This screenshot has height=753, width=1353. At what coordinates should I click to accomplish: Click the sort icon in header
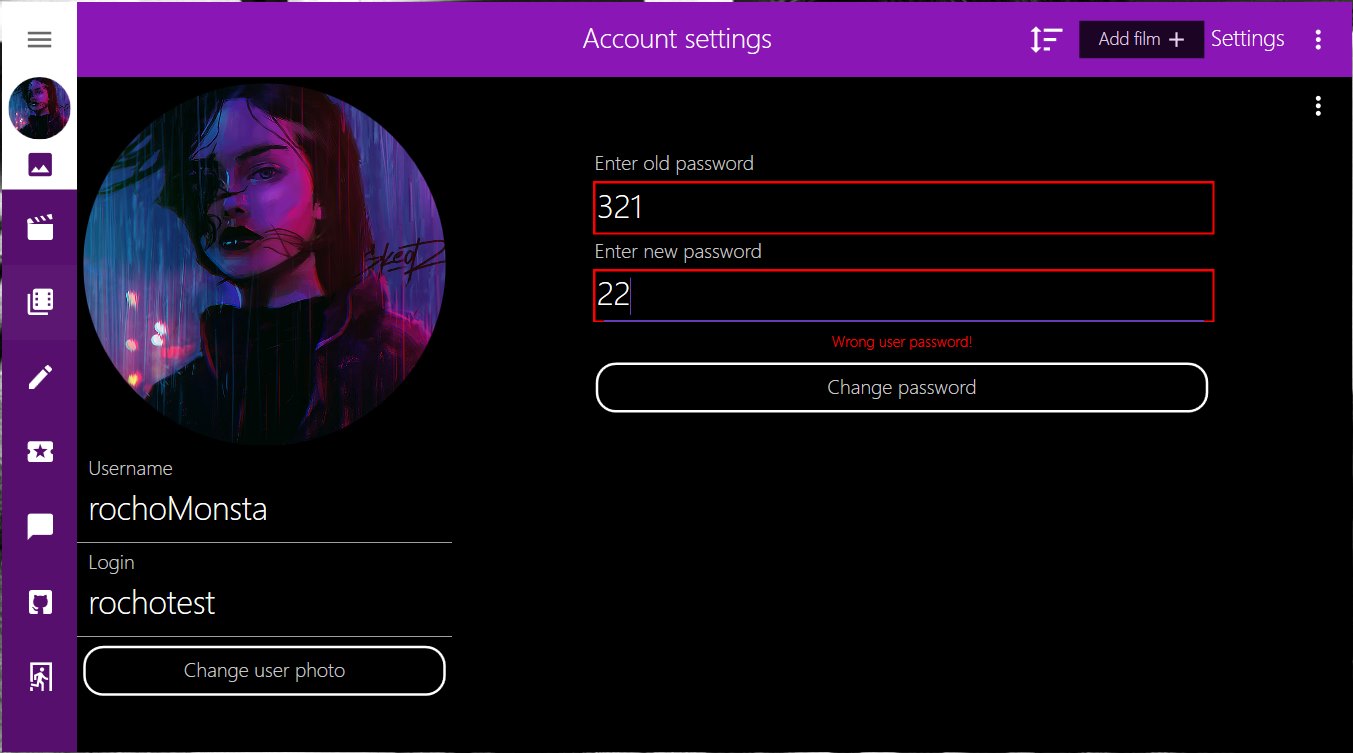(x=1046, y=40)
